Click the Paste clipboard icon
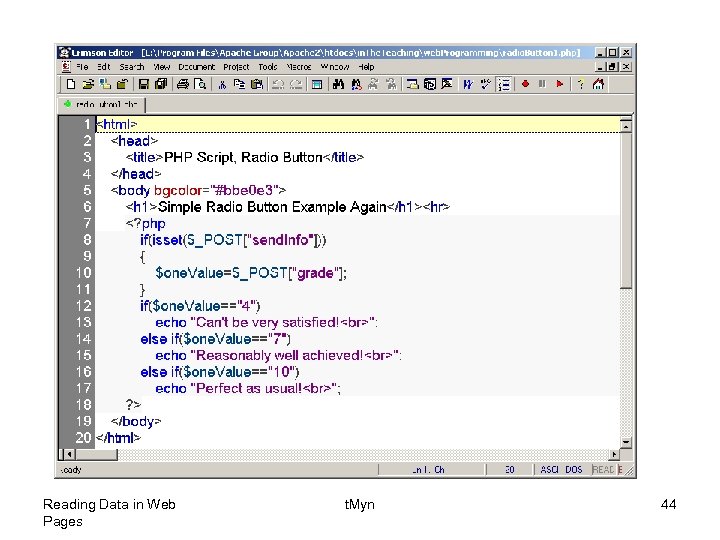Screen dimensions: 720x540 click(257, 84)
